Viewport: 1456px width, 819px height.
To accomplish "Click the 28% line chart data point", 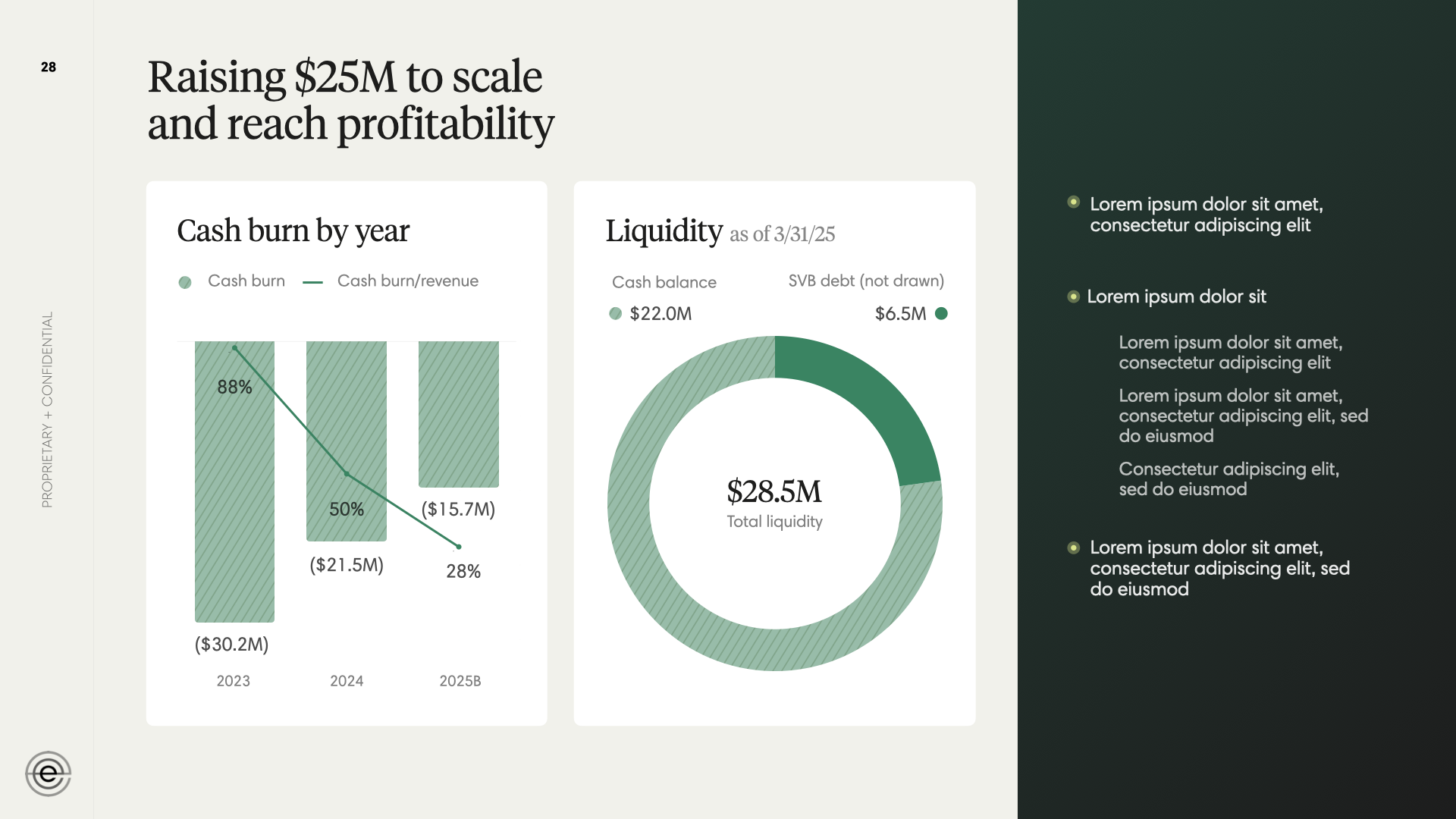I will tap(459, 547).
